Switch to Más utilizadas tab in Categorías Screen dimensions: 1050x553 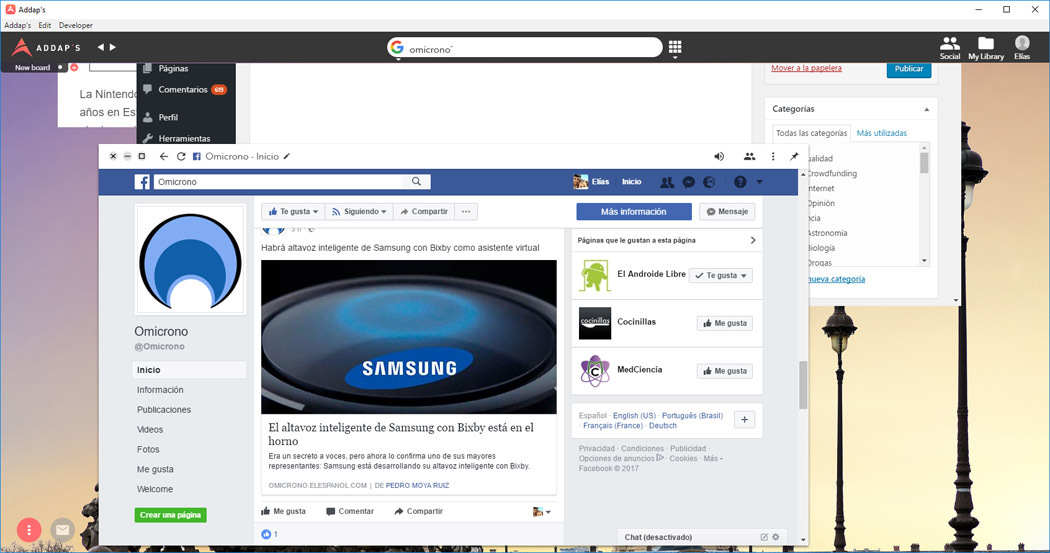tap(881, 133)
